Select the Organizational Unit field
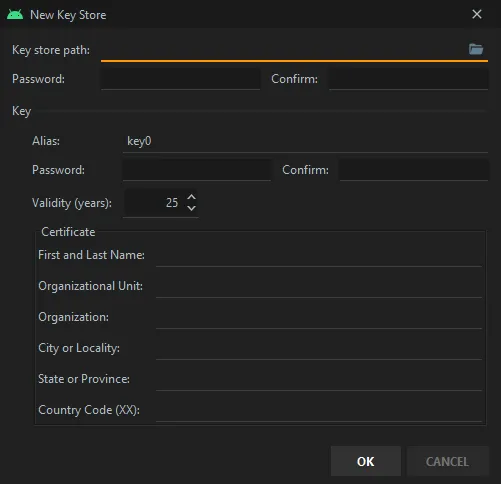 click(x=319, y=286)
